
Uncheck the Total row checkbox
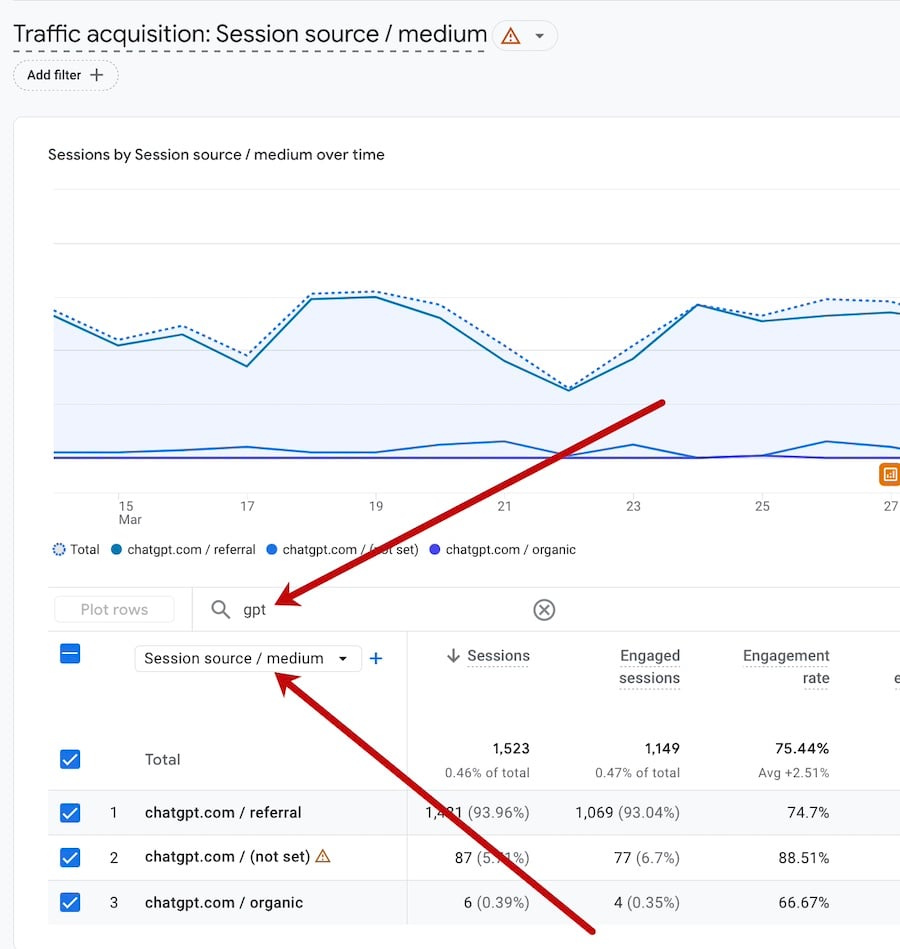coord(70,759)
